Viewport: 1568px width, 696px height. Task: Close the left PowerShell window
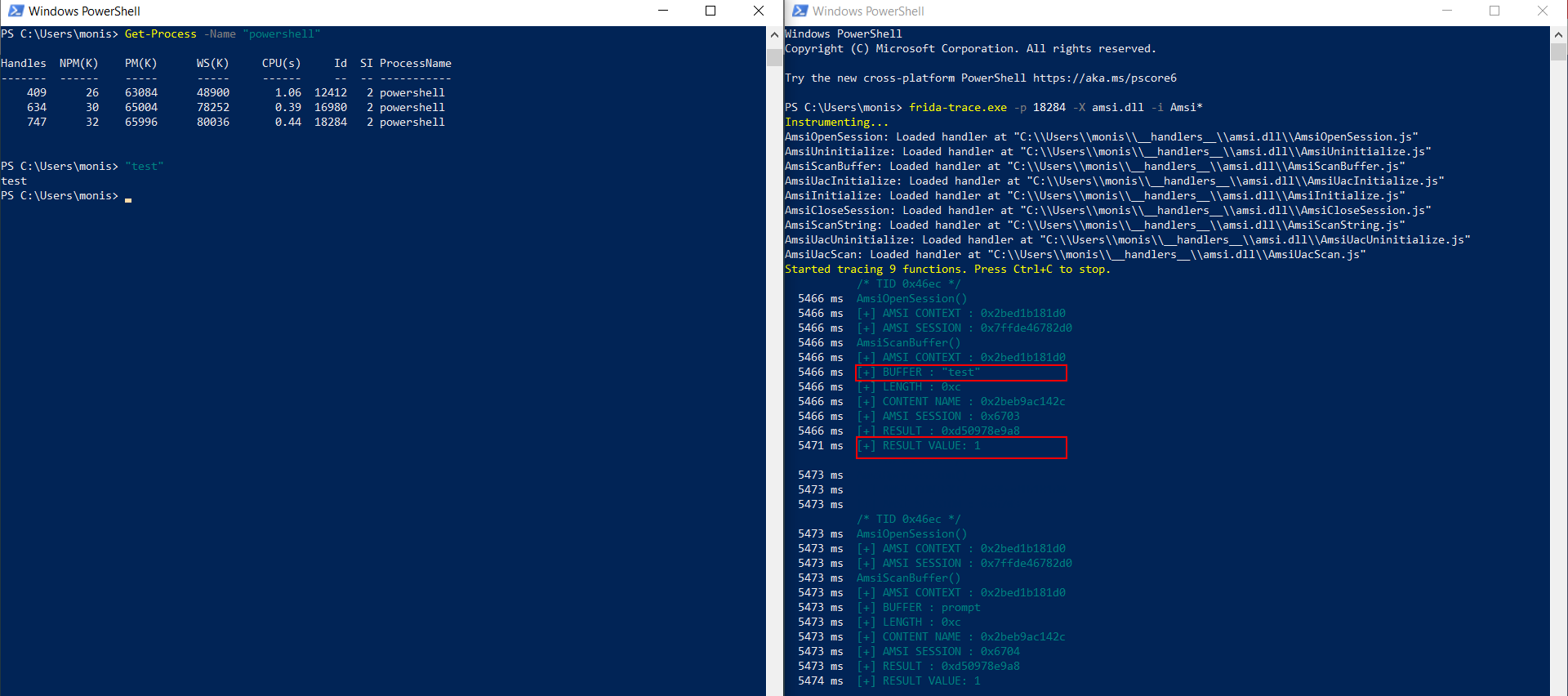(x=758, y=11)
